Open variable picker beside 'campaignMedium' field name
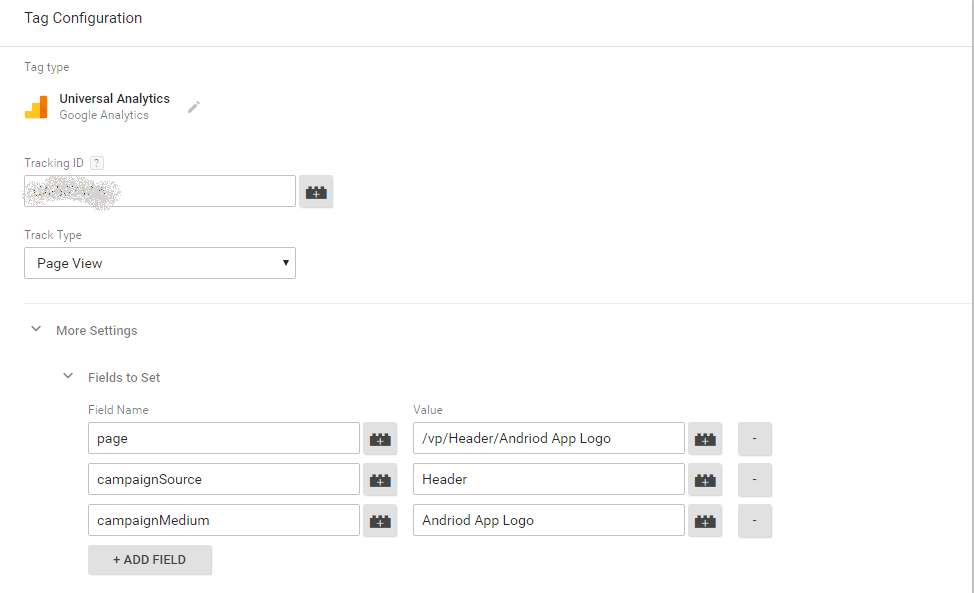Viewport: 974px width, 593px height. [x=380, y=521]
